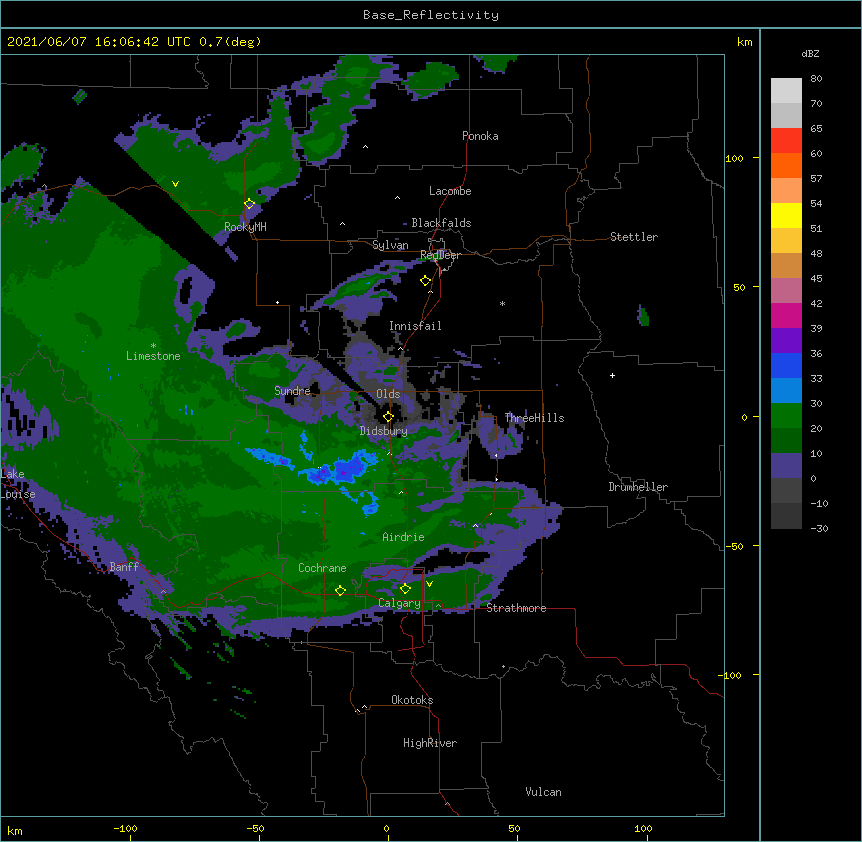The width and height of the screenshot is (862, 842).
Task: Pick the light gray 70-80 dBZ legend swatch
Action: (x=786, y=91)
